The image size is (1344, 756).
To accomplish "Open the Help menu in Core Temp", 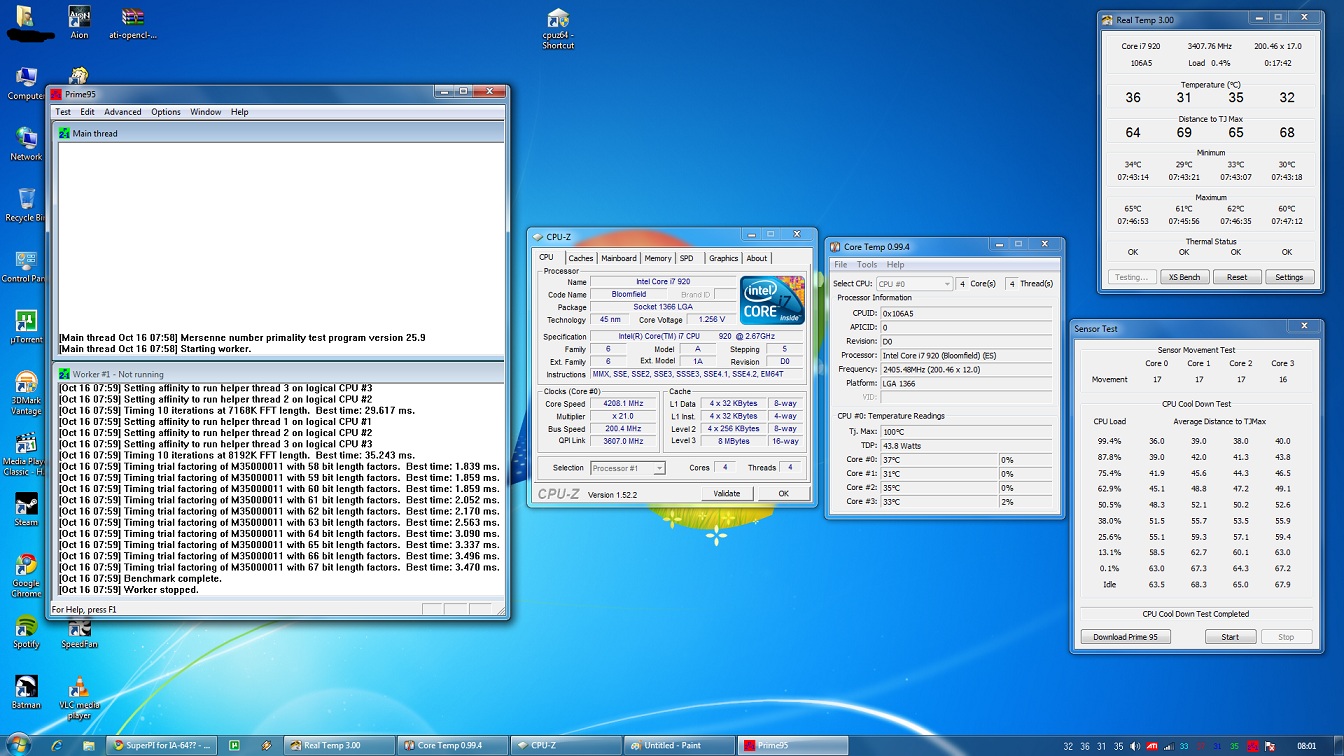I will tap(896, 265).
